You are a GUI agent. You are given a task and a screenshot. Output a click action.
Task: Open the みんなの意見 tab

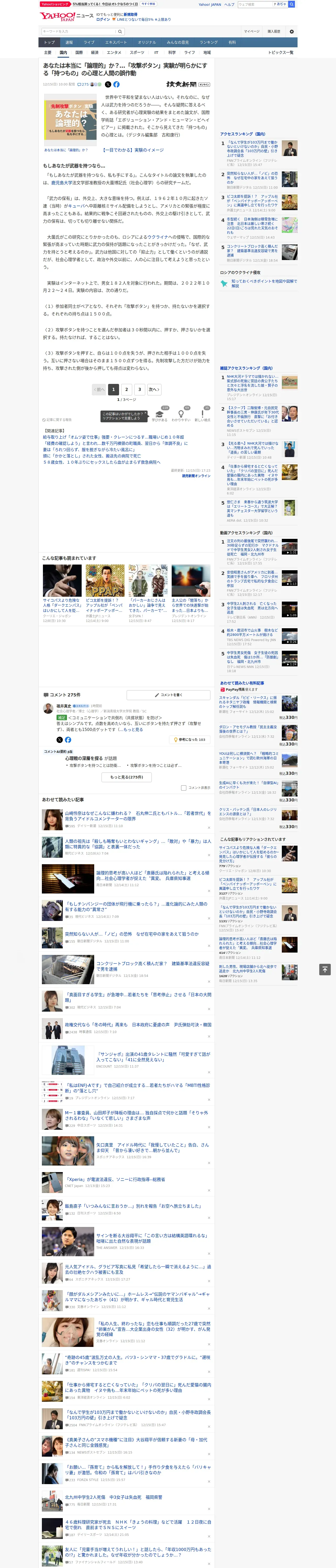[x=177, y=42]
